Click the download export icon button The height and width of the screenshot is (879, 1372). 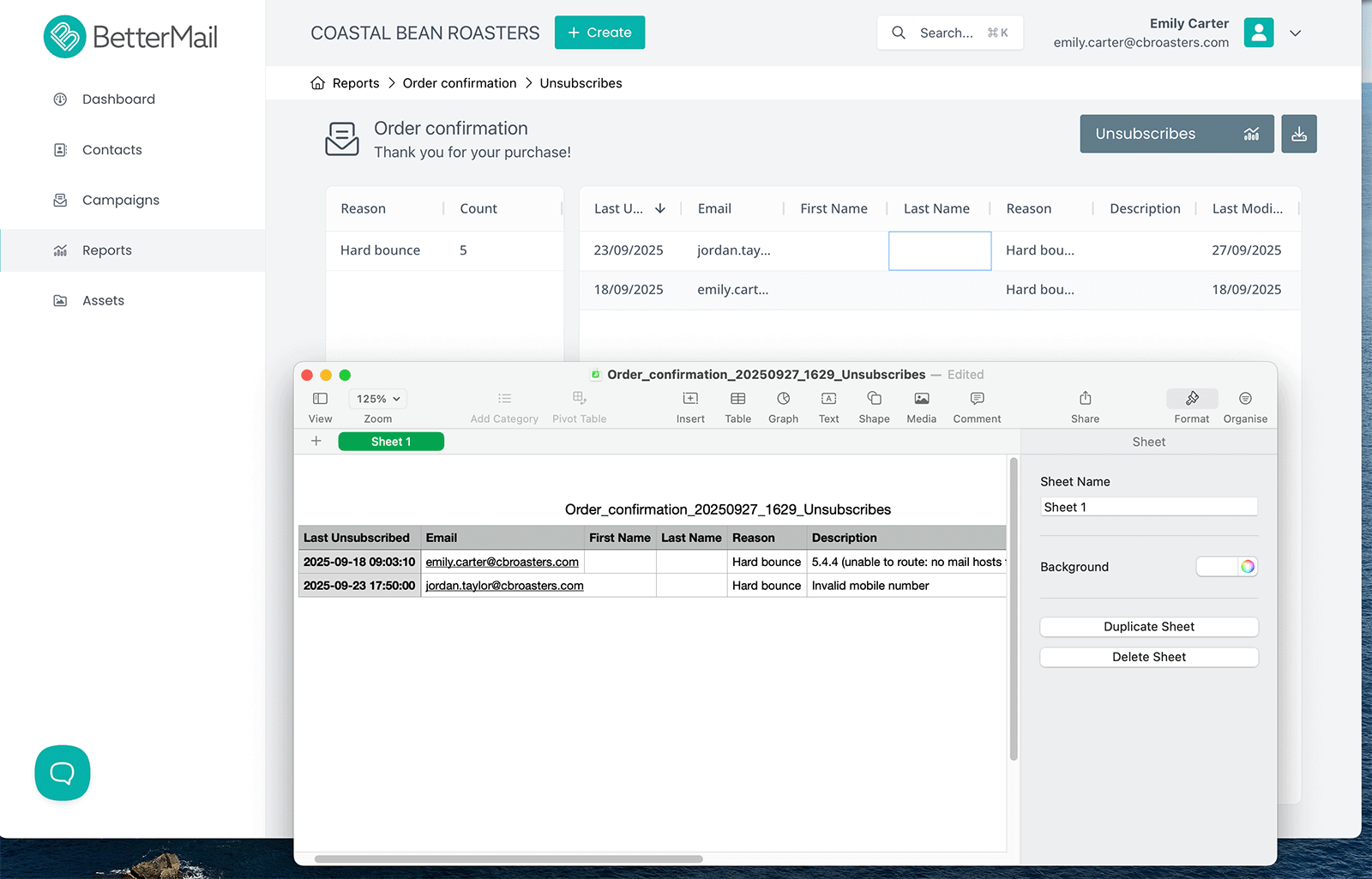[1298, 134]
